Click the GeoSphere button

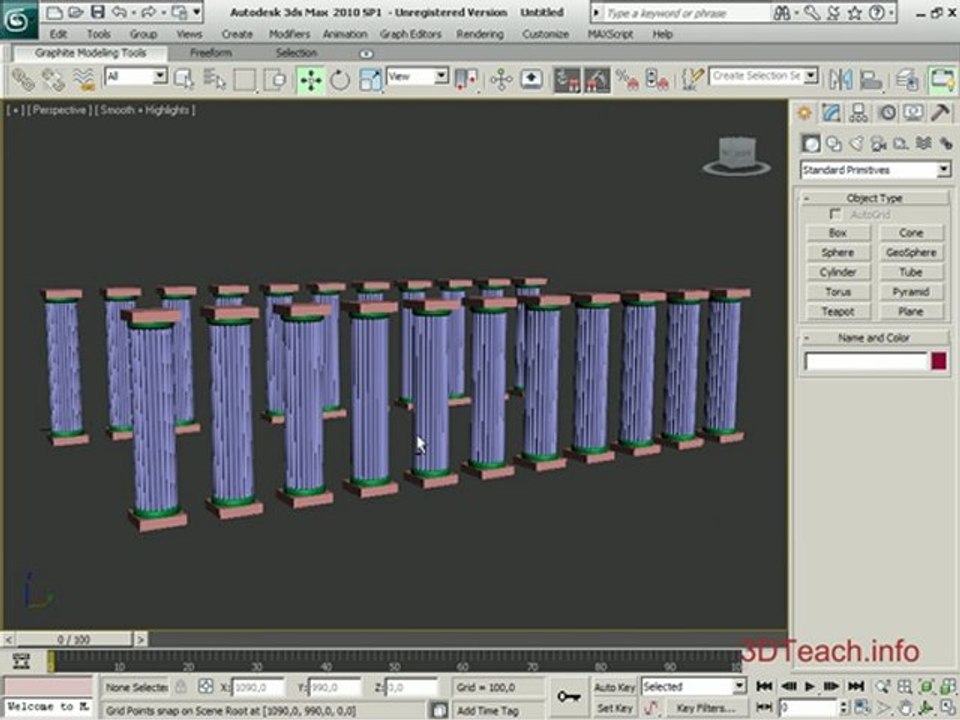coord(910,252)
